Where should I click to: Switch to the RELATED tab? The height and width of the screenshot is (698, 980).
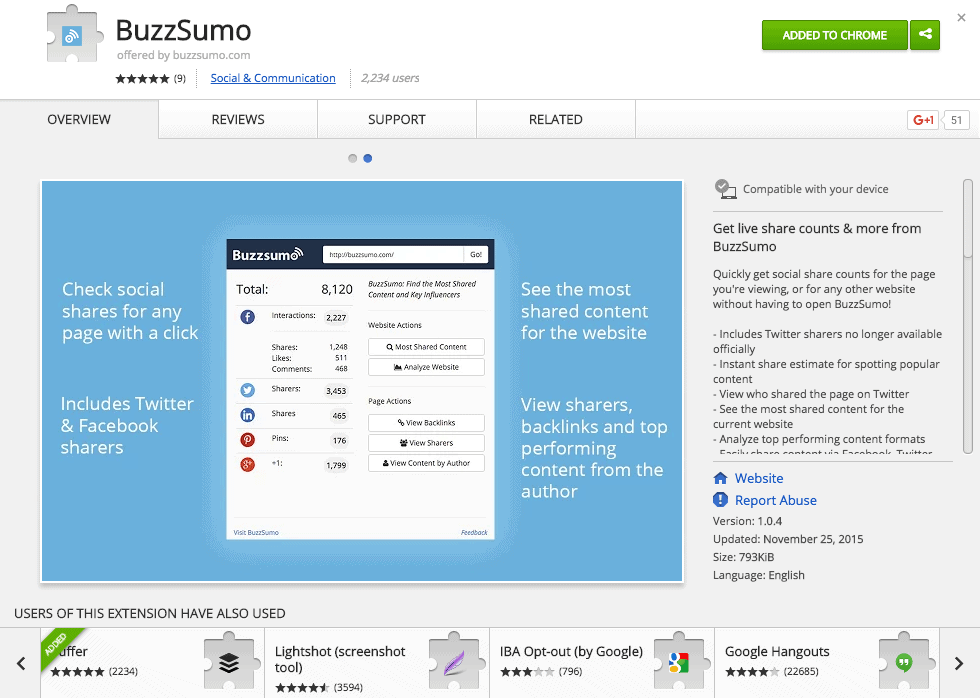pyautogui.click(x=555, y=119)
